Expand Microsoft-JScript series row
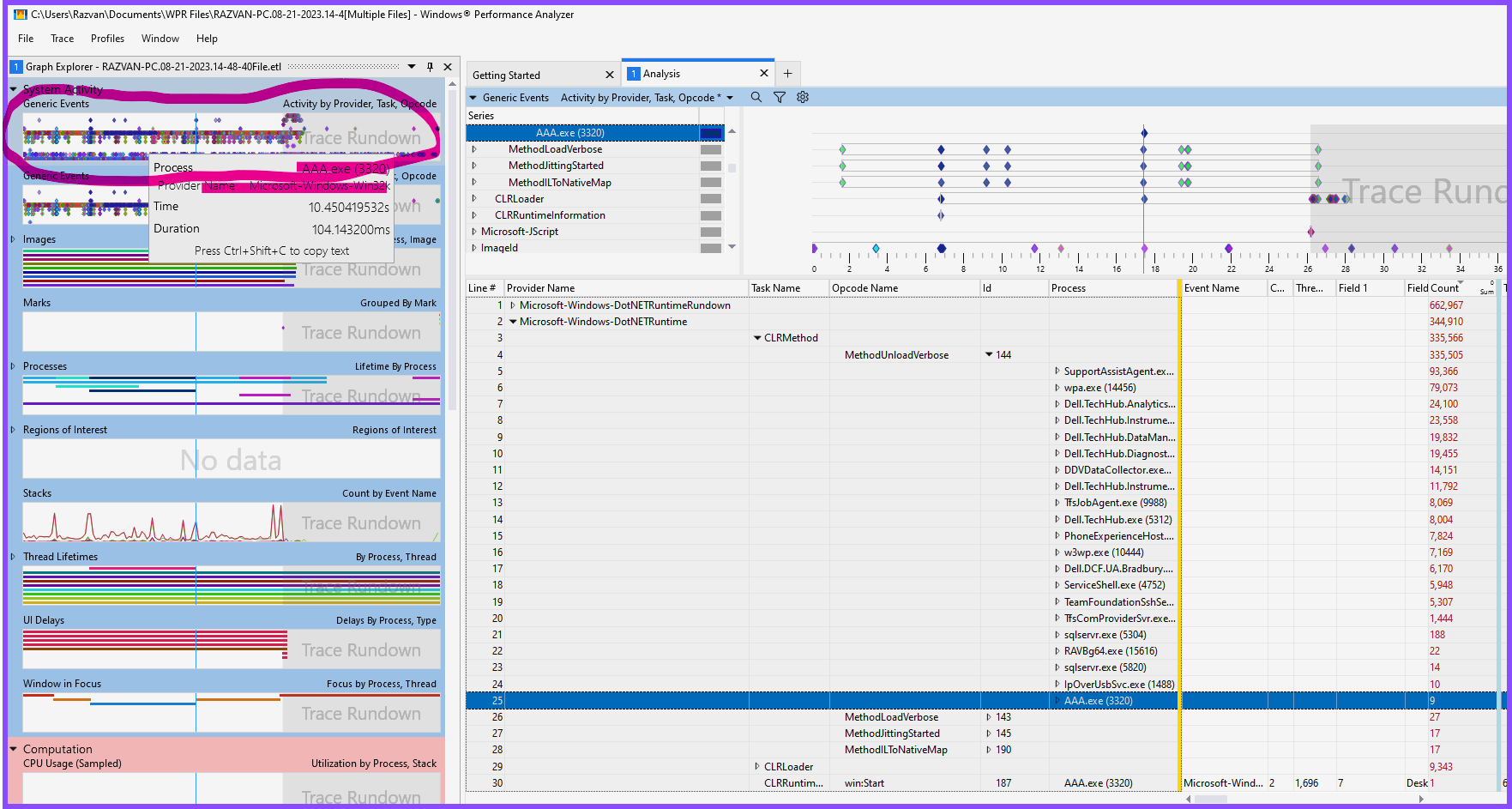The image size is (1512, 809). [474, 232]
